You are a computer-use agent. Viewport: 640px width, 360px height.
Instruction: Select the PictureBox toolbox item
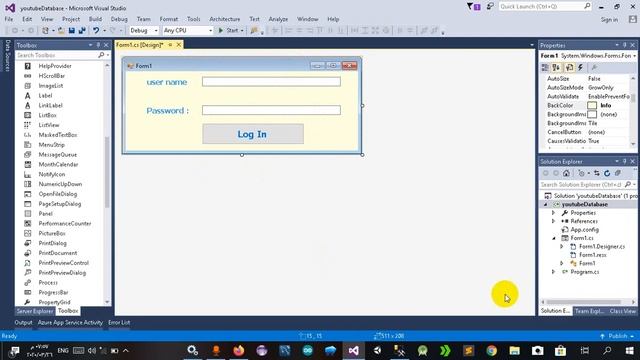(52, 233)
